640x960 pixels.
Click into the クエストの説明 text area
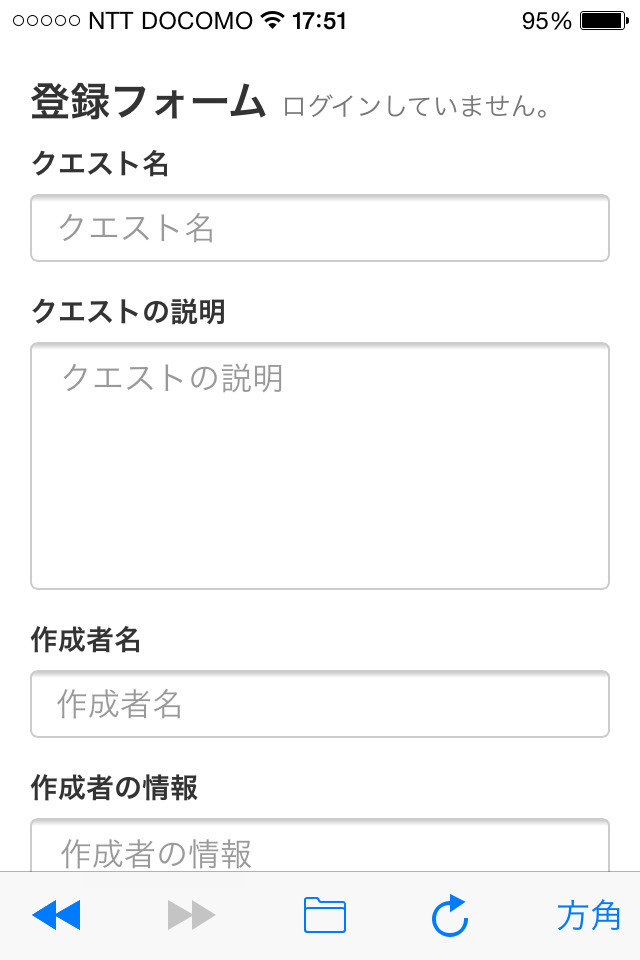[320, 466]
